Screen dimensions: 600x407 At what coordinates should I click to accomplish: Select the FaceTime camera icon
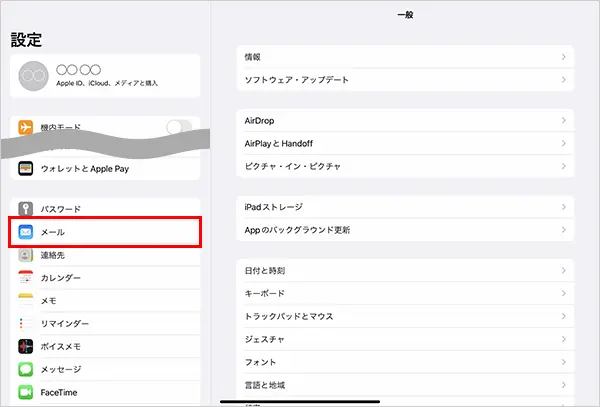coord(26,392)
